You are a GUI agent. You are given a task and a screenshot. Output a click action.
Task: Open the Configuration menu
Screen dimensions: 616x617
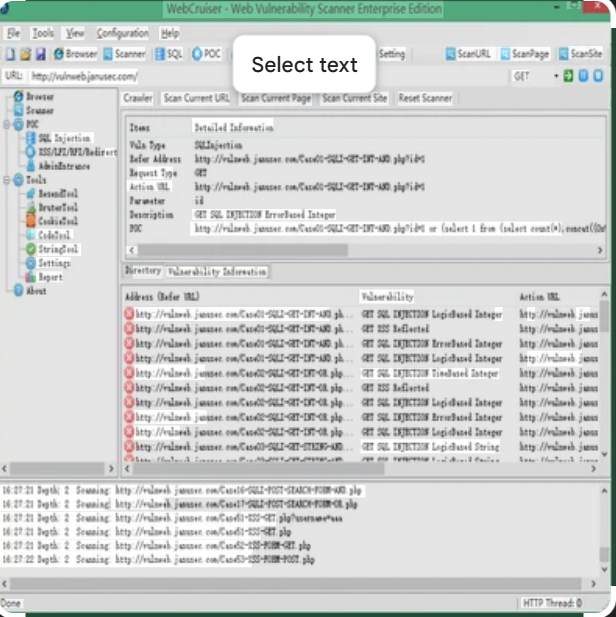click(x=123, y=33)
